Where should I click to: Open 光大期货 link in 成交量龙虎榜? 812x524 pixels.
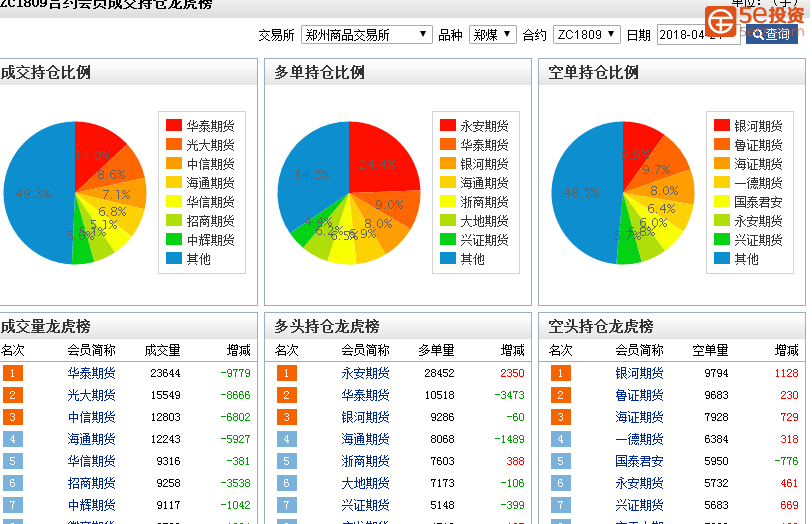pyautogui.click(x=91, y=395)
